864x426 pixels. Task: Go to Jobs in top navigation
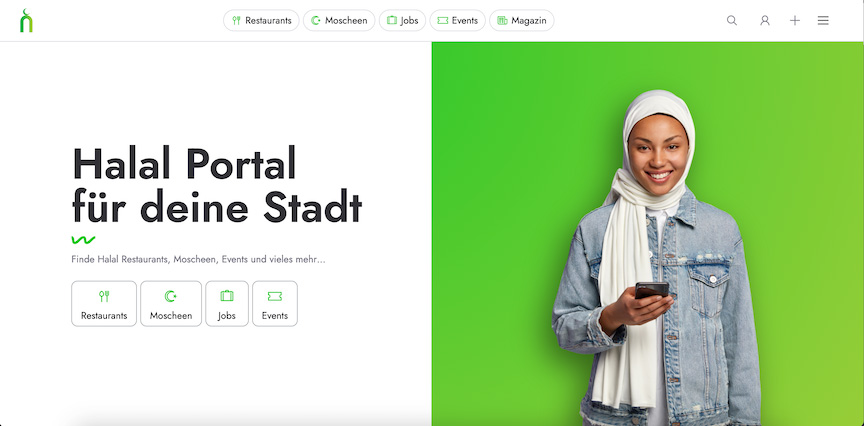tap(402, 20)
